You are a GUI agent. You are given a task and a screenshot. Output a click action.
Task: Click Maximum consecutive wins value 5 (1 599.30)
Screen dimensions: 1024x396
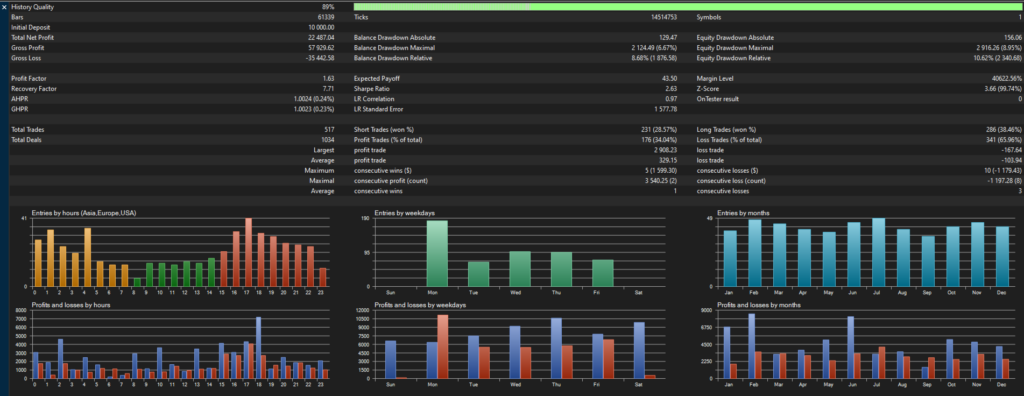661,171
